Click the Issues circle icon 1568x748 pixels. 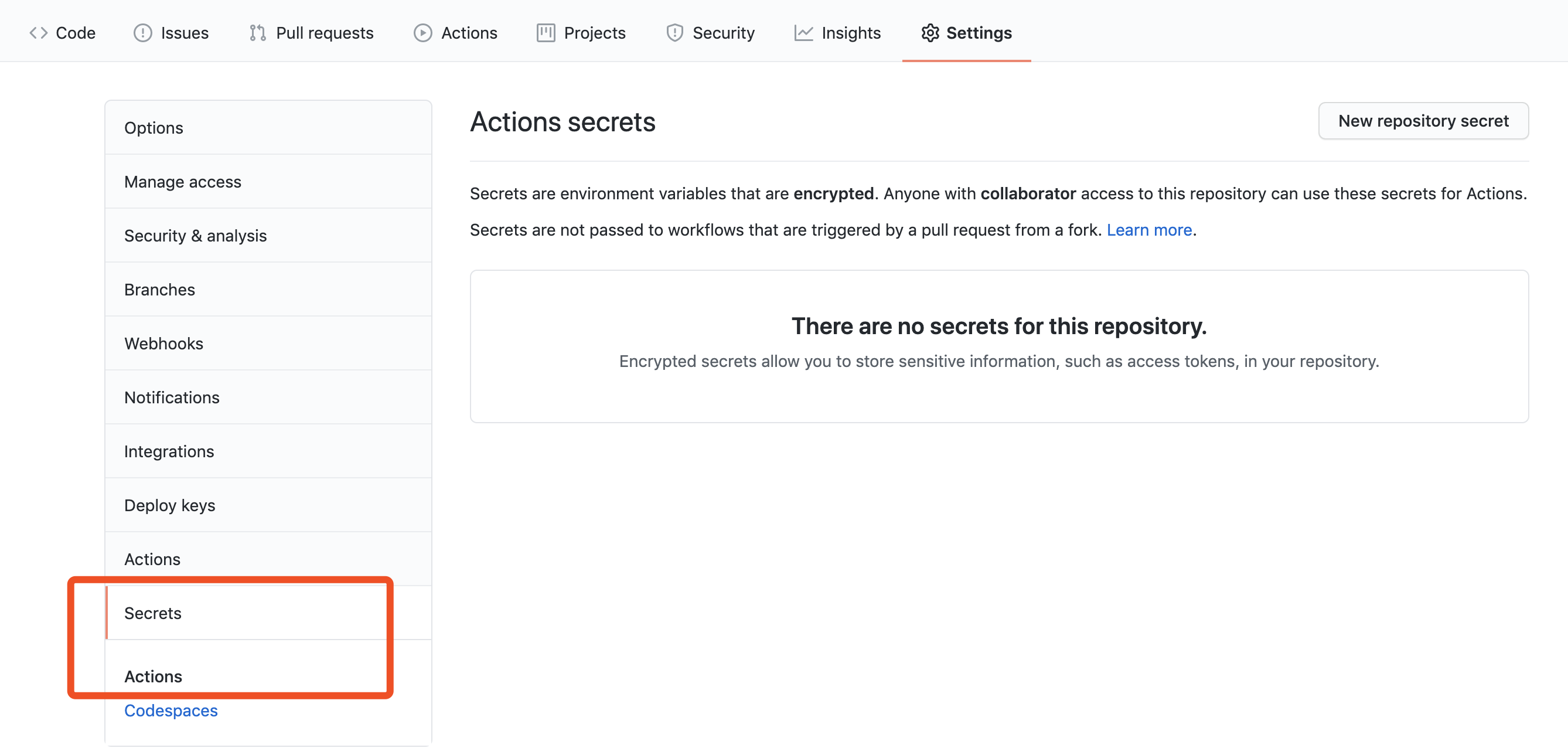[x=142, y=33]
